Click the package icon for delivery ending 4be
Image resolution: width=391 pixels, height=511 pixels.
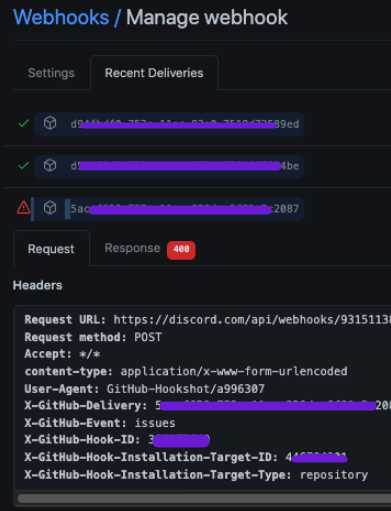click(x=50, y=165)
